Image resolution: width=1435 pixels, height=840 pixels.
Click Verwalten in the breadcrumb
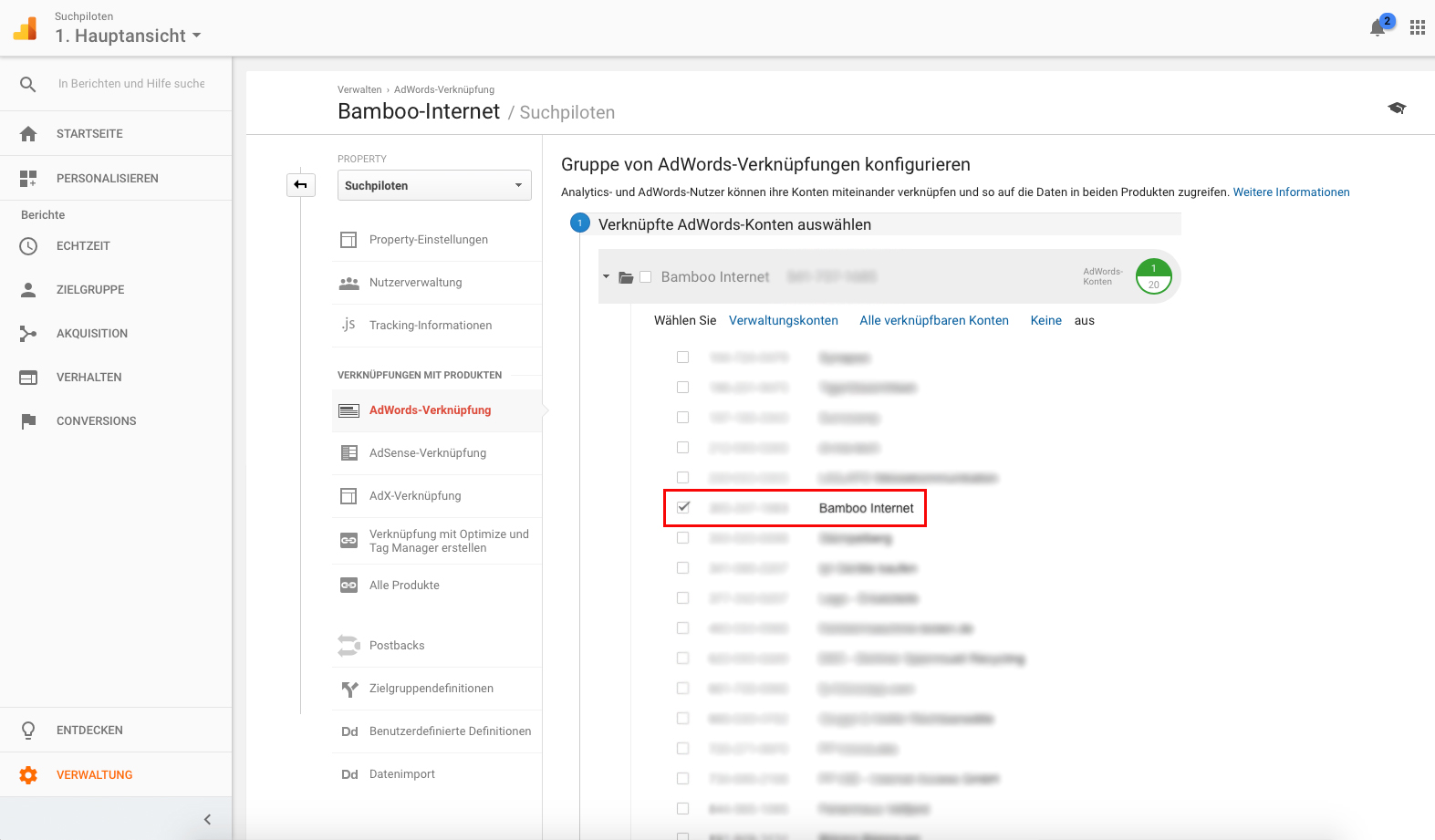click(359, 90)
